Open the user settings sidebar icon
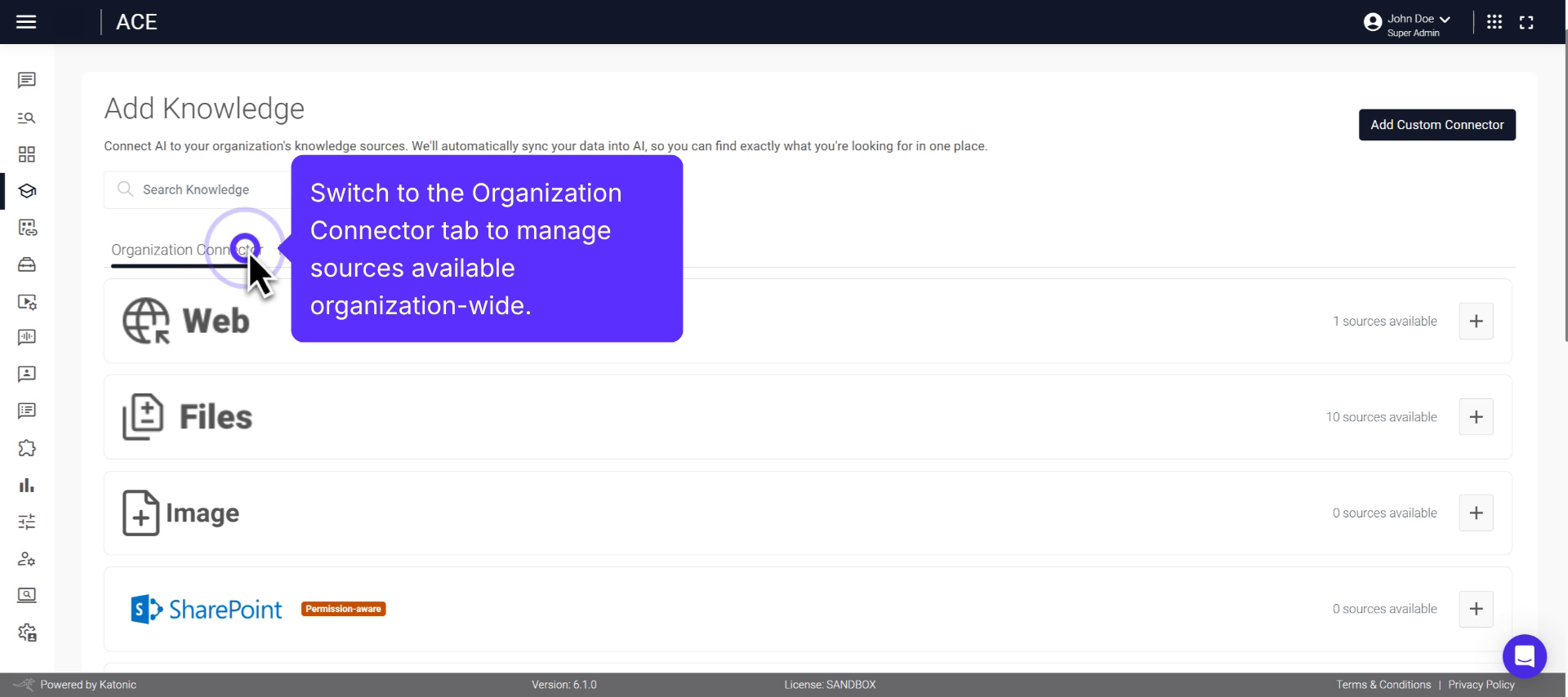This screenshot has width=1568, height=697. [x=27, y=559]
